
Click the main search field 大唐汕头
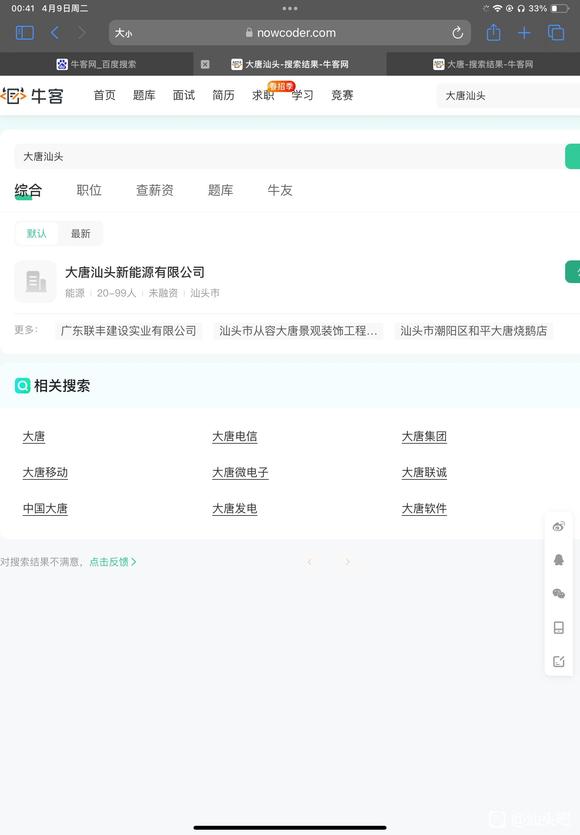[289, 157]
